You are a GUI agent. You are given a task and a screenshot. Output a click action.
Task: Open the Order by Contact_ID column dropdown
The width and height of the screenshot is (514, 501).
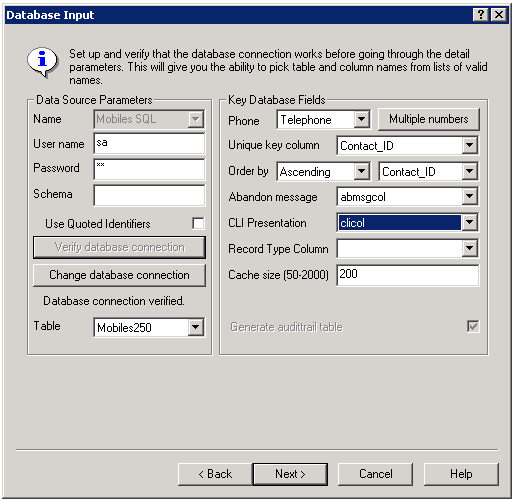pyautogui.click(x=469, y=171)
